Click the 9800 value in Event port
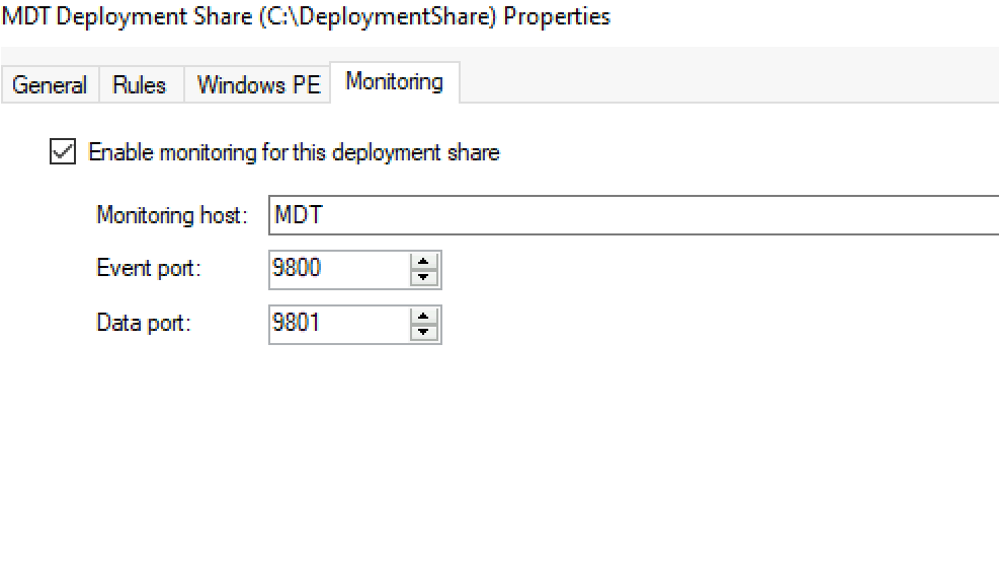The image size is (1000, 588). click(x=298, y=270)
